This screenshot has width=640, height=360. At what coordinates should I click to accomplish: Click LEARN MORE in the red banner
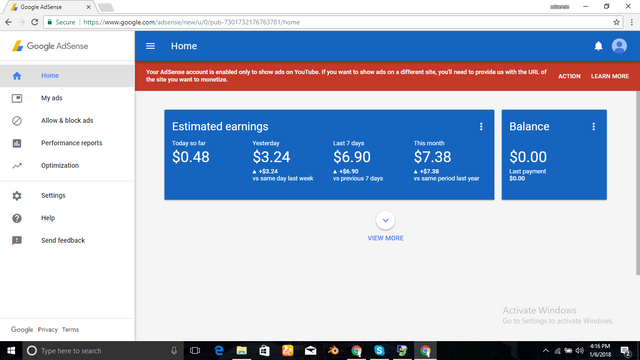610,76
